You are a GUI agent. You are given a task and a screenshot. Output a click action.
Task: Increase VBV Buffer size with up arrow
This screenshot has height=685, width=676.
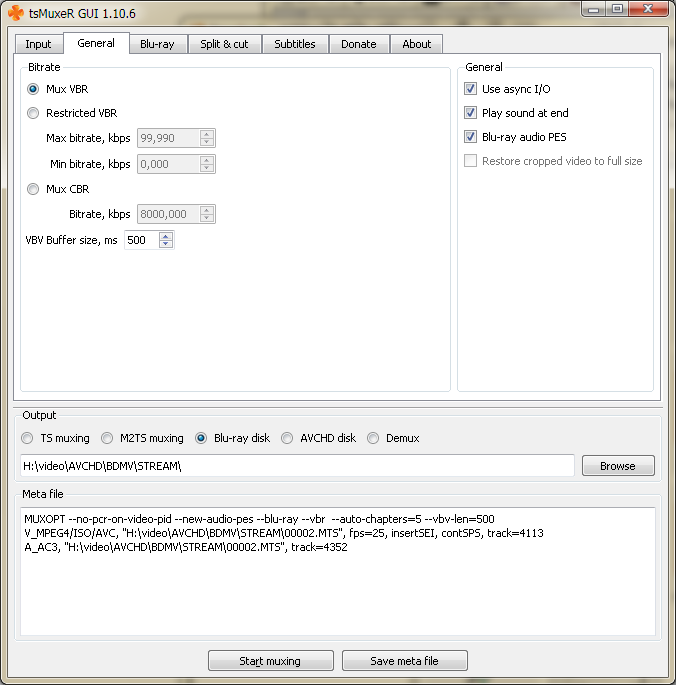[166, 236]
